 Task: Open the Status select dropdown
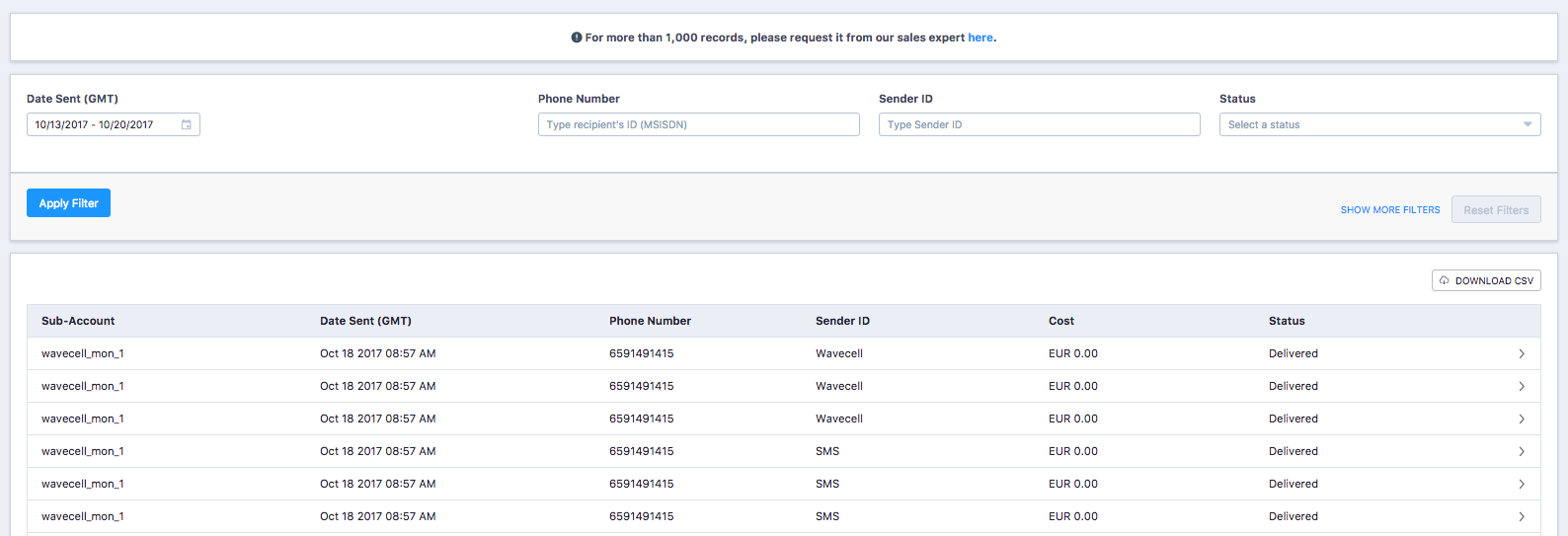point(1379,124)
